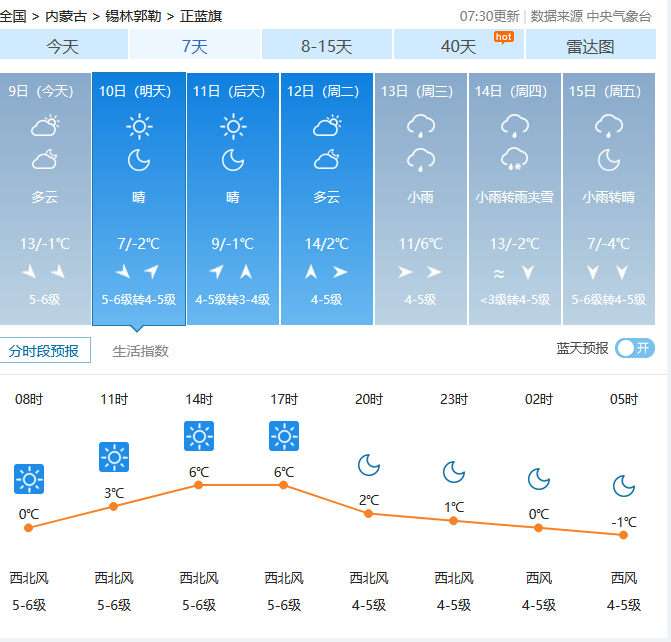The width and height of the screenshot is (671, 642).
Task: Click the moon icon at 23时
Action: tap(454, 472)
